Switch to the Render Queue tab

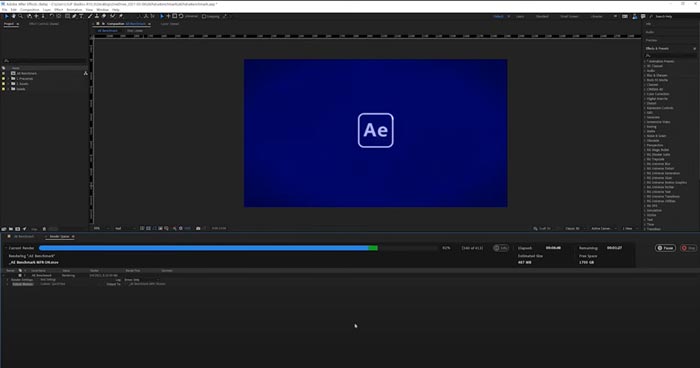tap(59, 237)
